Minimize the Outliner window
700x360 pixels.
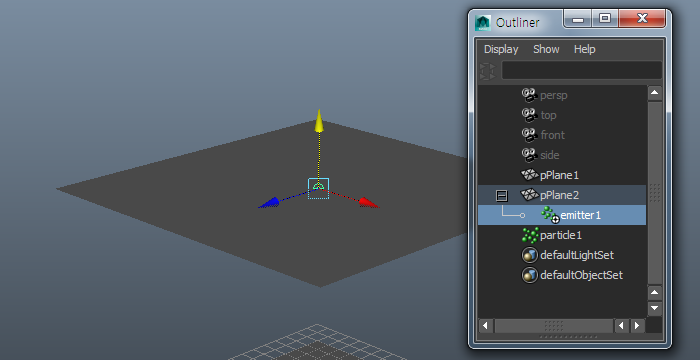[x=578, y=19]
